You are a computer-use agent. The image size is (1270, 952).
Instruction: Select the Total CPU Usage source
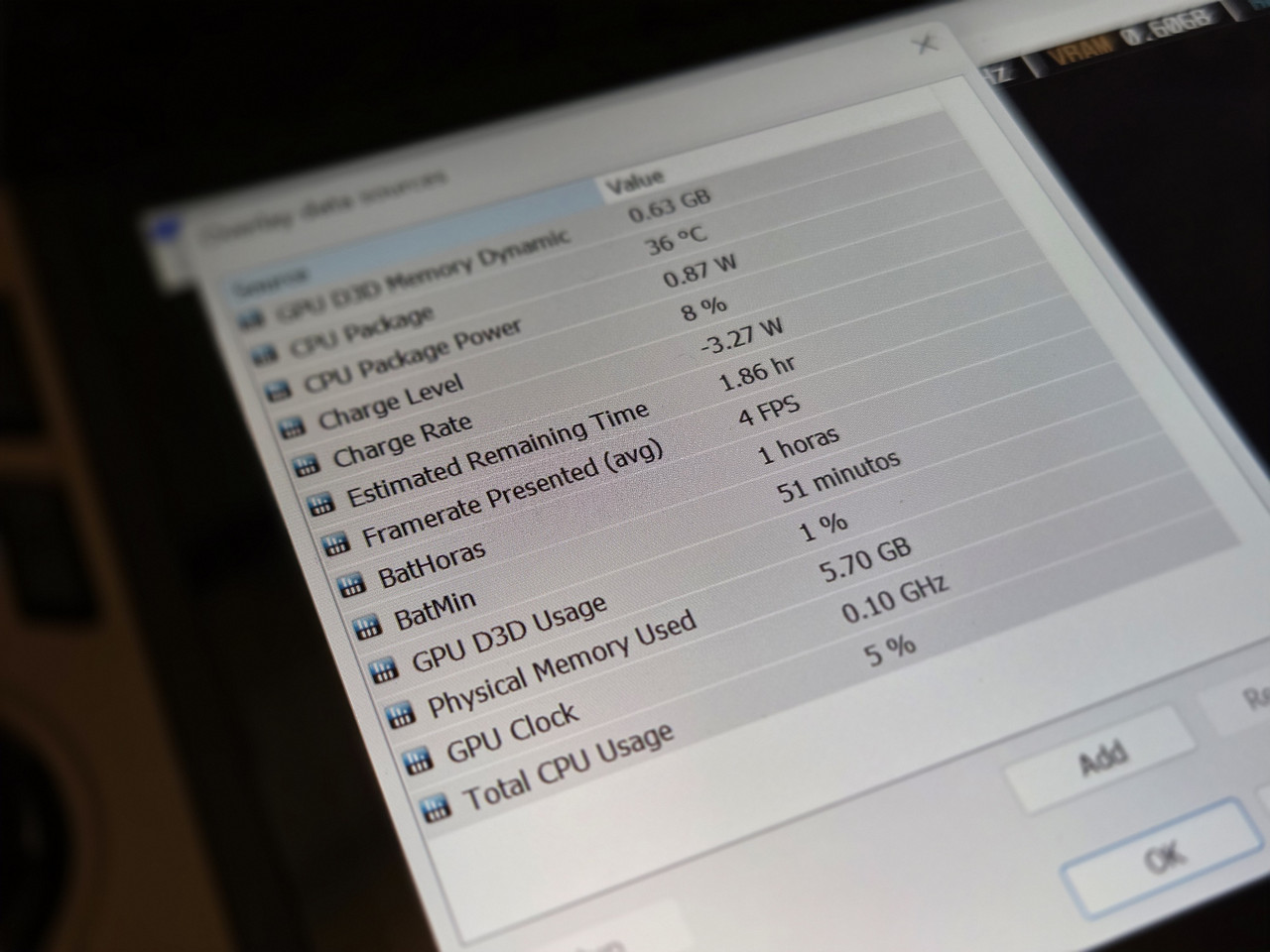569,768
